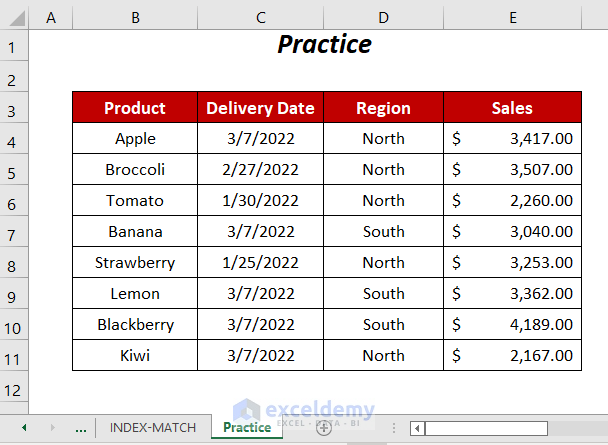Click the hidden sheets ellipsis button
This screenshot has width=608, height=445.
tap(80, 428)
